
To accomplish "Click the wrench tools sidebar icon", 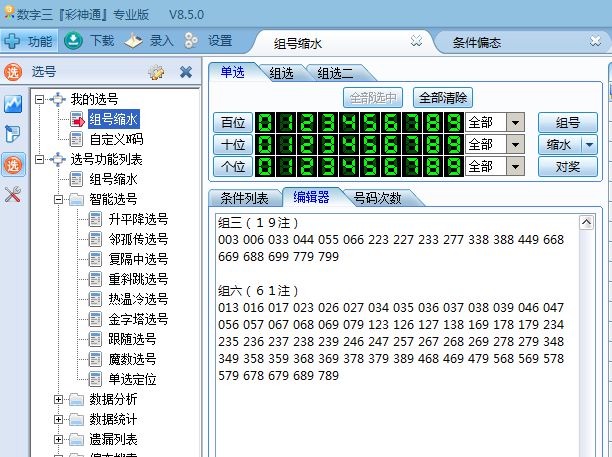I will click(x=13, y=195).
